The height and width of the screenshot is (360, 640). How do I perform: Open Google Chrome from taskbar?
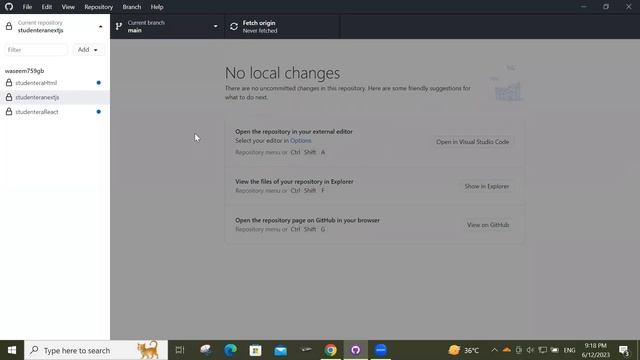click(331, 350)
